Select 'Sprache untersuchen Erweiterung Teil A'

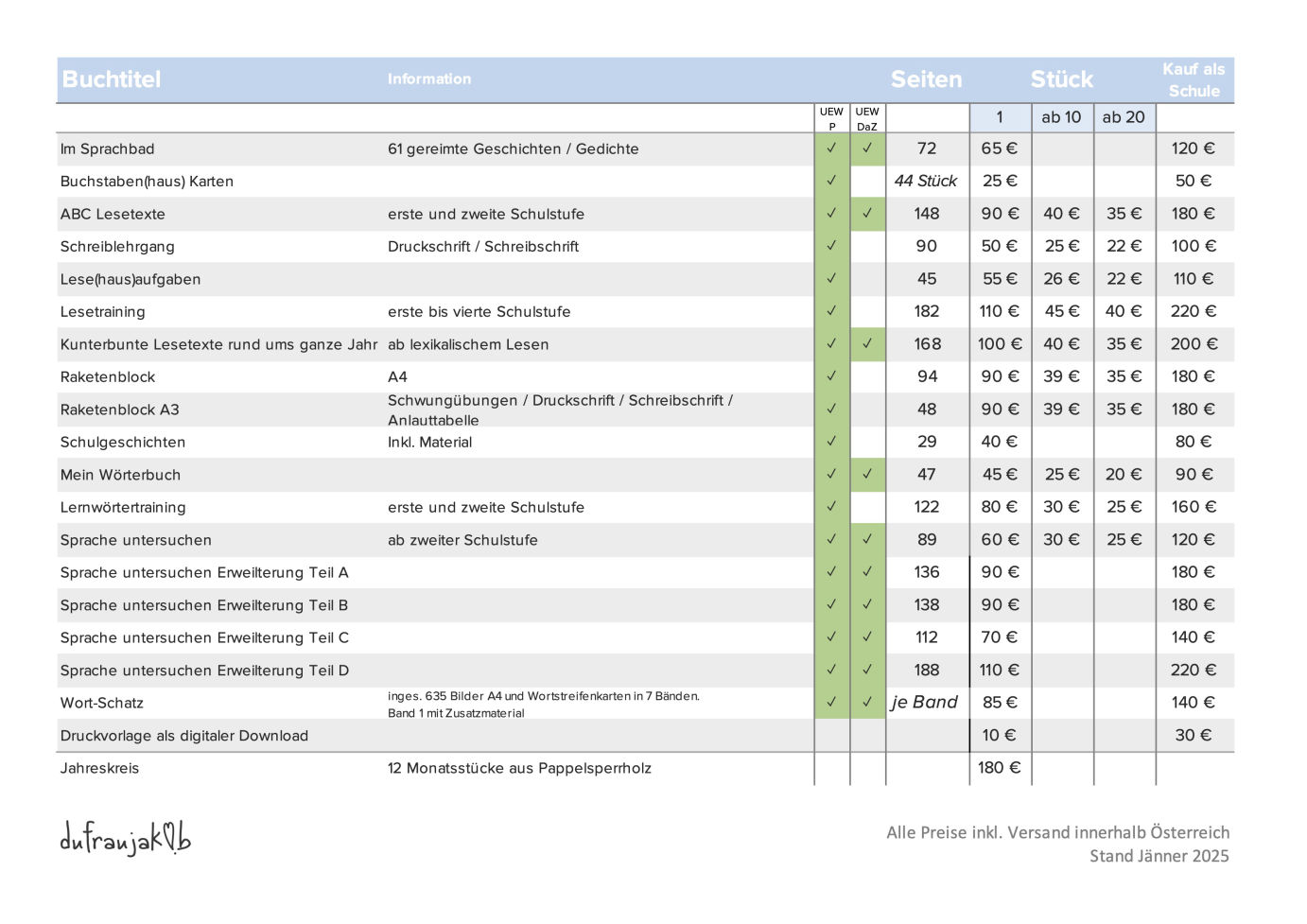tap(204, 573)
